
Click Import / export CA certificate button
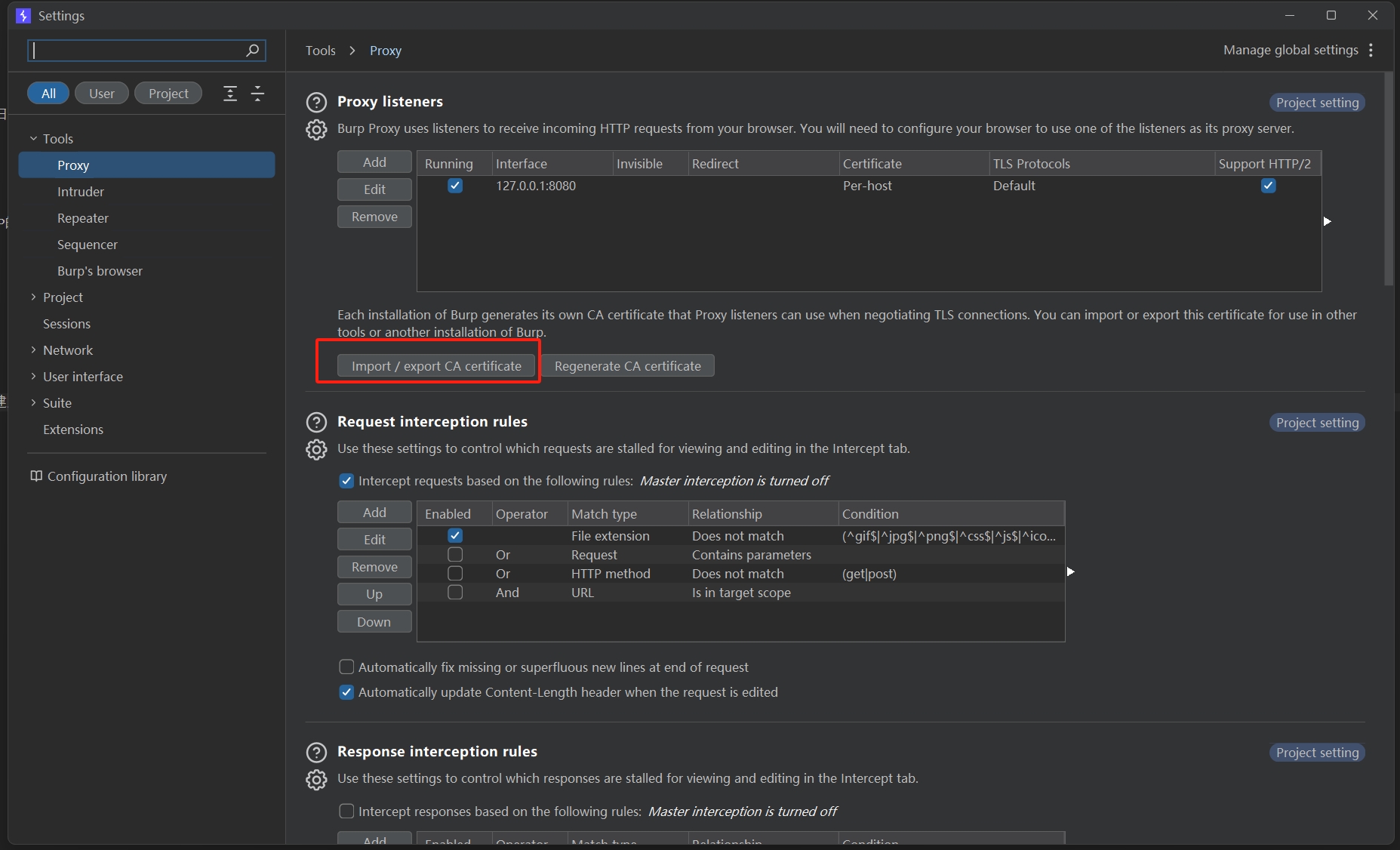click(436, 366)
